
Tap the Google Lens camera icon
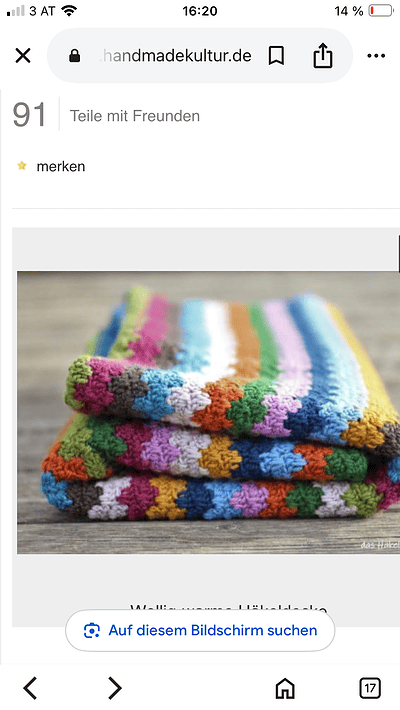92,630
